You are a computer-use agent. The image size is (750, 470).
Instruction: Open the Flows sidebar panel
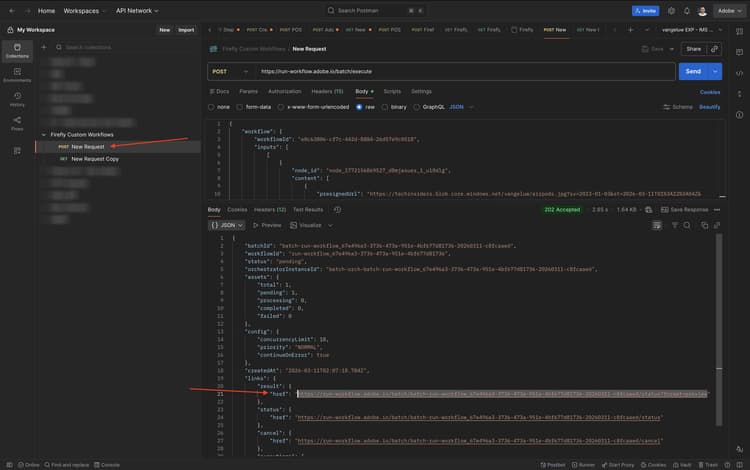pos(17,124)
